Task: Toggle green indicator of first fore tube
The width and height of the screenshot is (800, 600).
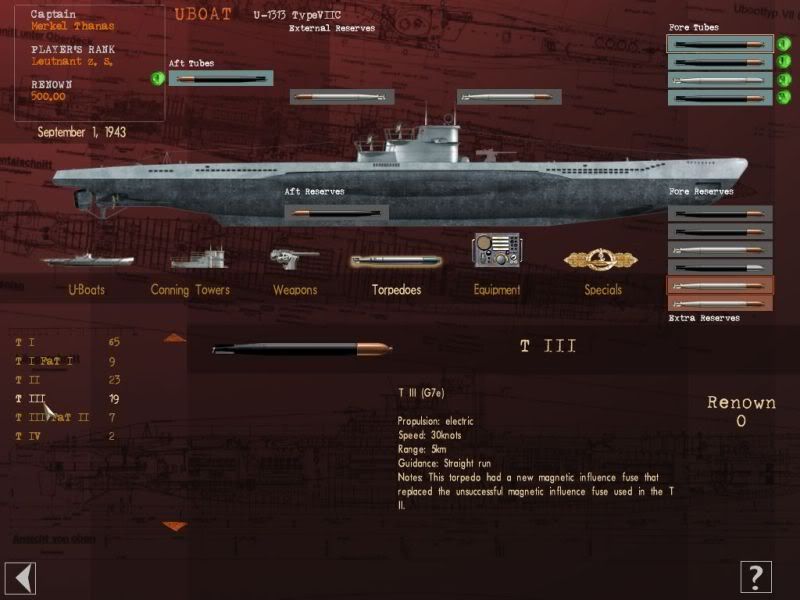Action: [x=784, y=44]
